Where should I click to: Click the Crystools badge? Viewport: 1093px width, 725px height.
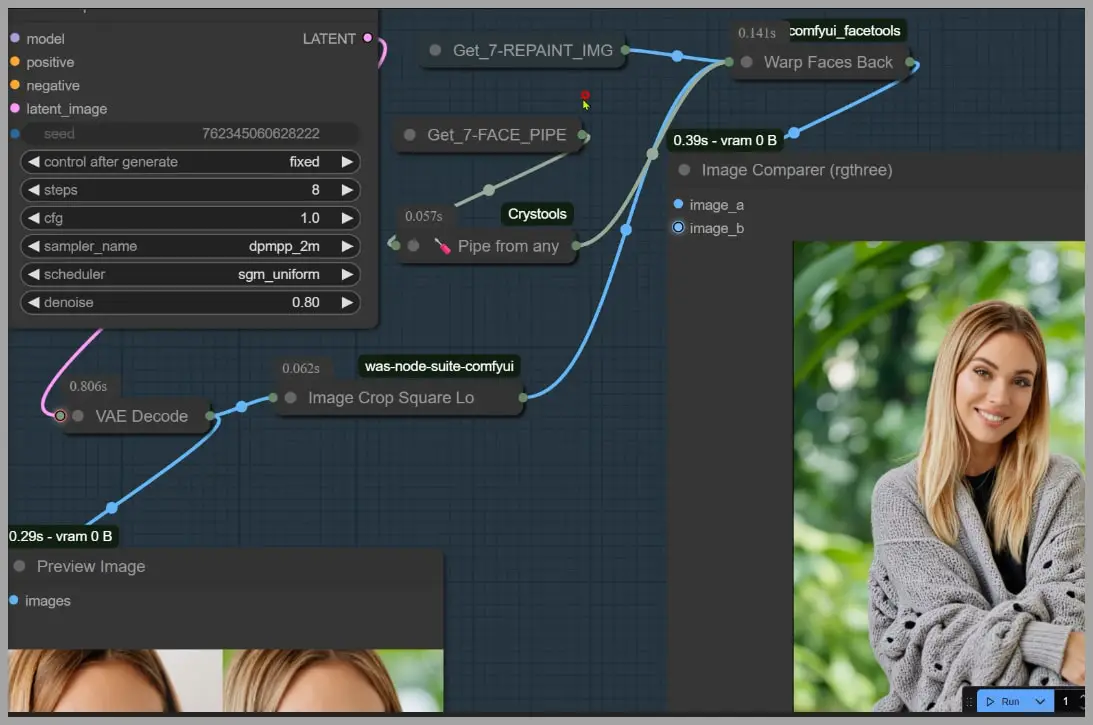(x=537, y=214)
